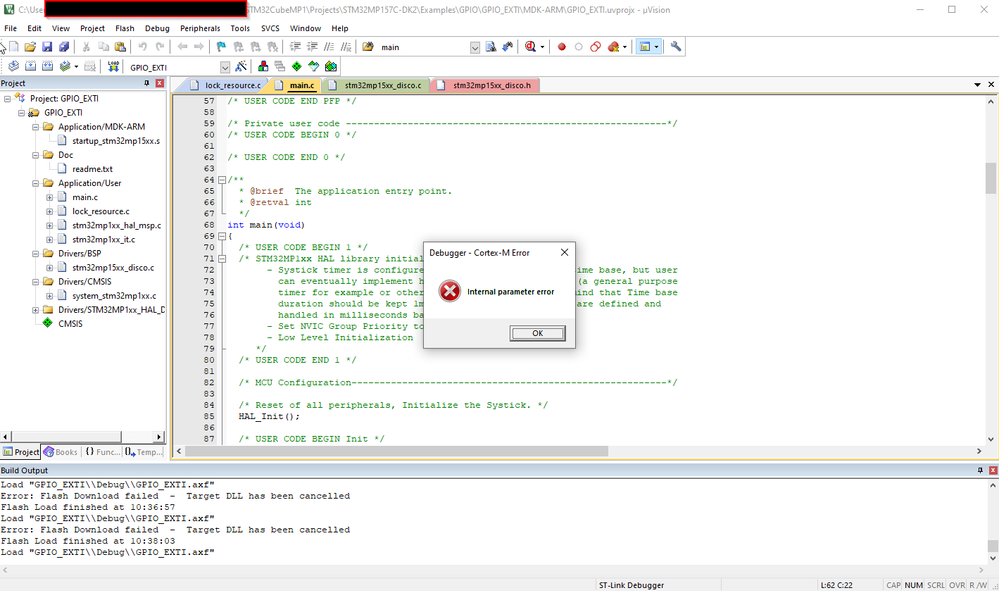The image size is (999, 591).
Task: Collapse the Application/MDK-ARM folder
Action: 36,127
